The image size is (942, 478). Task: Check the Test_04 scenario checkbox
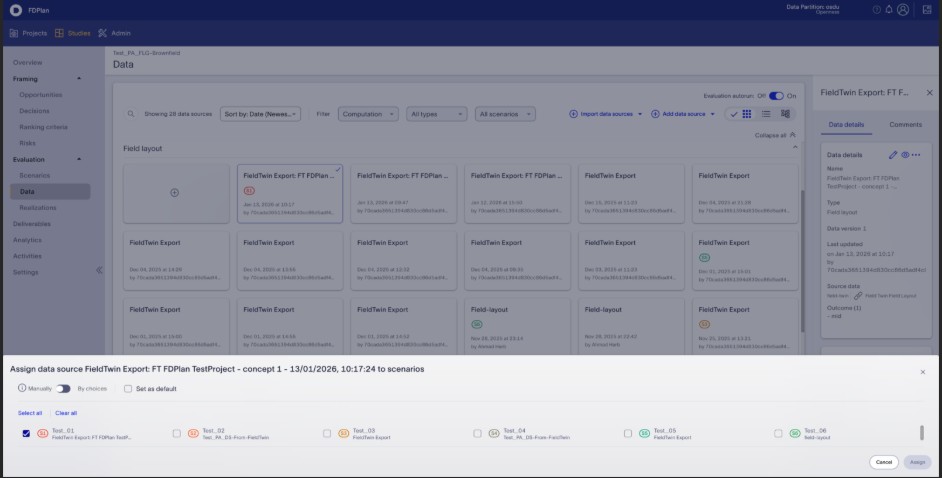click(477, 433)
